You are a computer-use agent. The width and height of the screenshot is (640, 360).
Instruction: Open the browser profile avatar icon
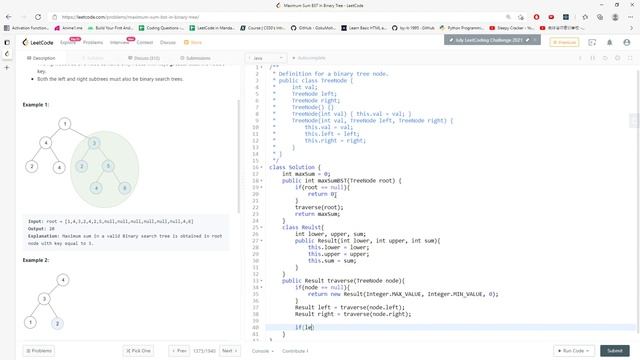click(x=615, y=17)
